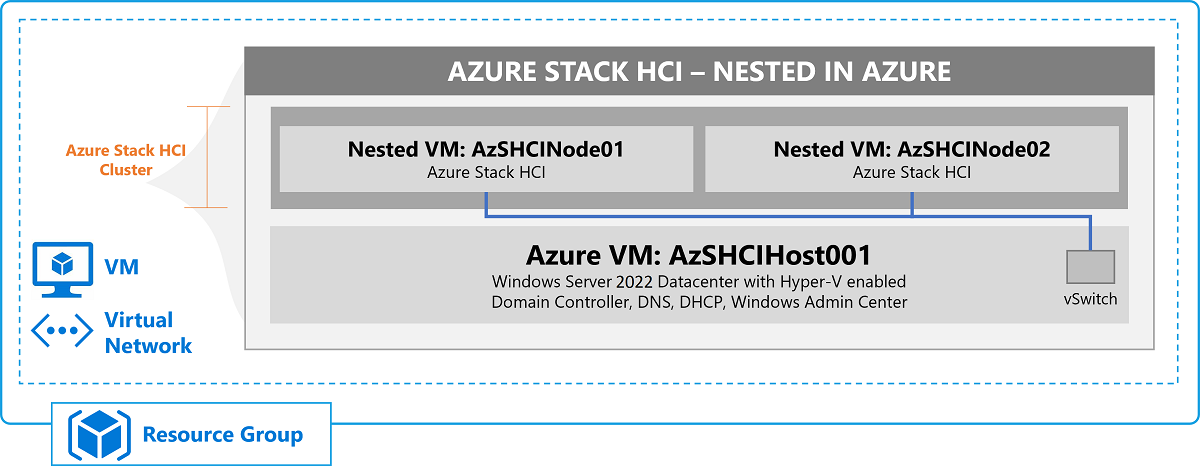Click the Azure VM AzSHCIHost001 title
This screenshot has height=466, width=1200.
(x=699, y=253)
